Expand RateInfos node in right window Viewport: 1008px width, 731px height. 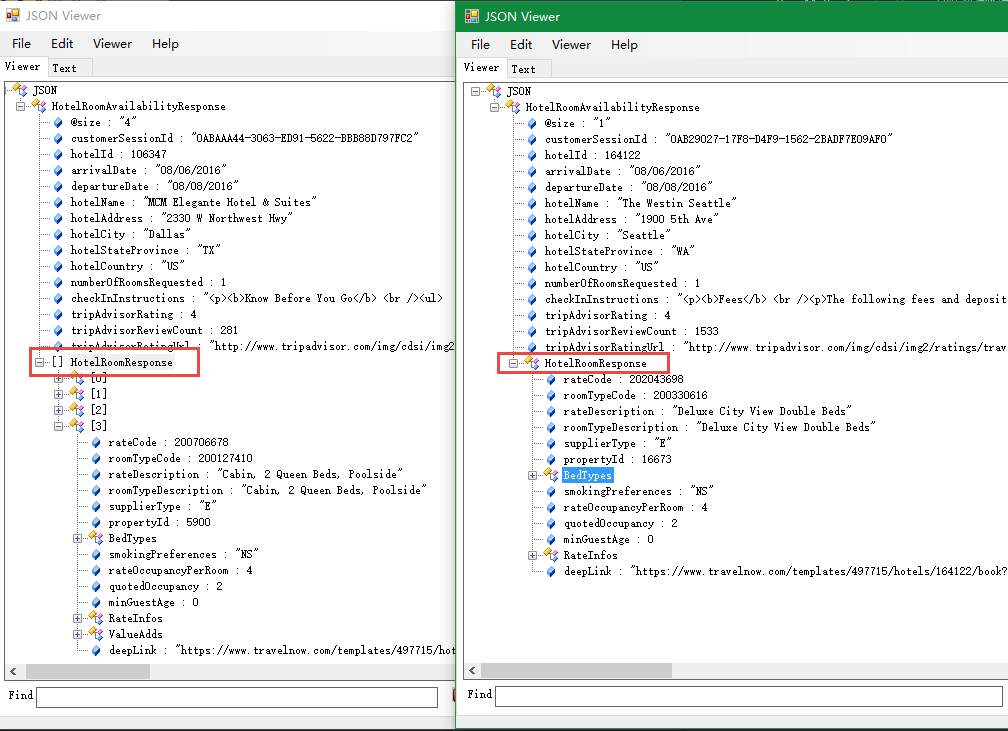(x=532, y=555)
